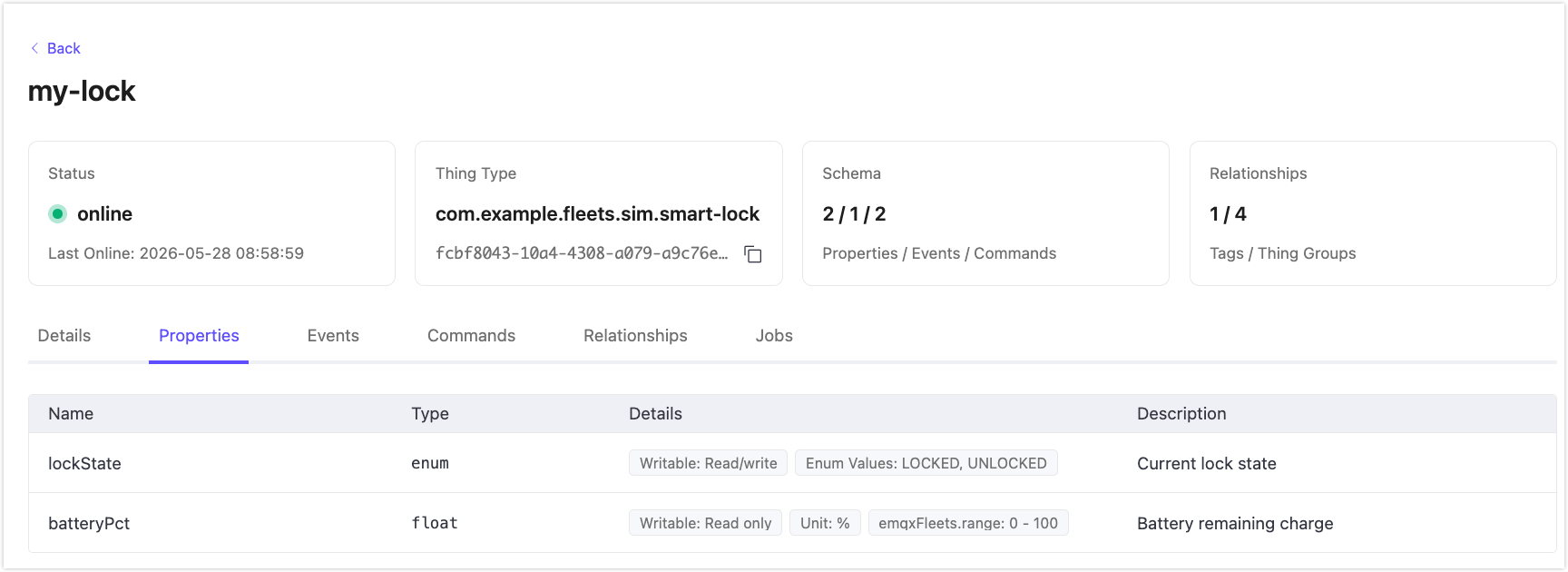
Task: Click the enum type cell
Action: click(430, 464)
